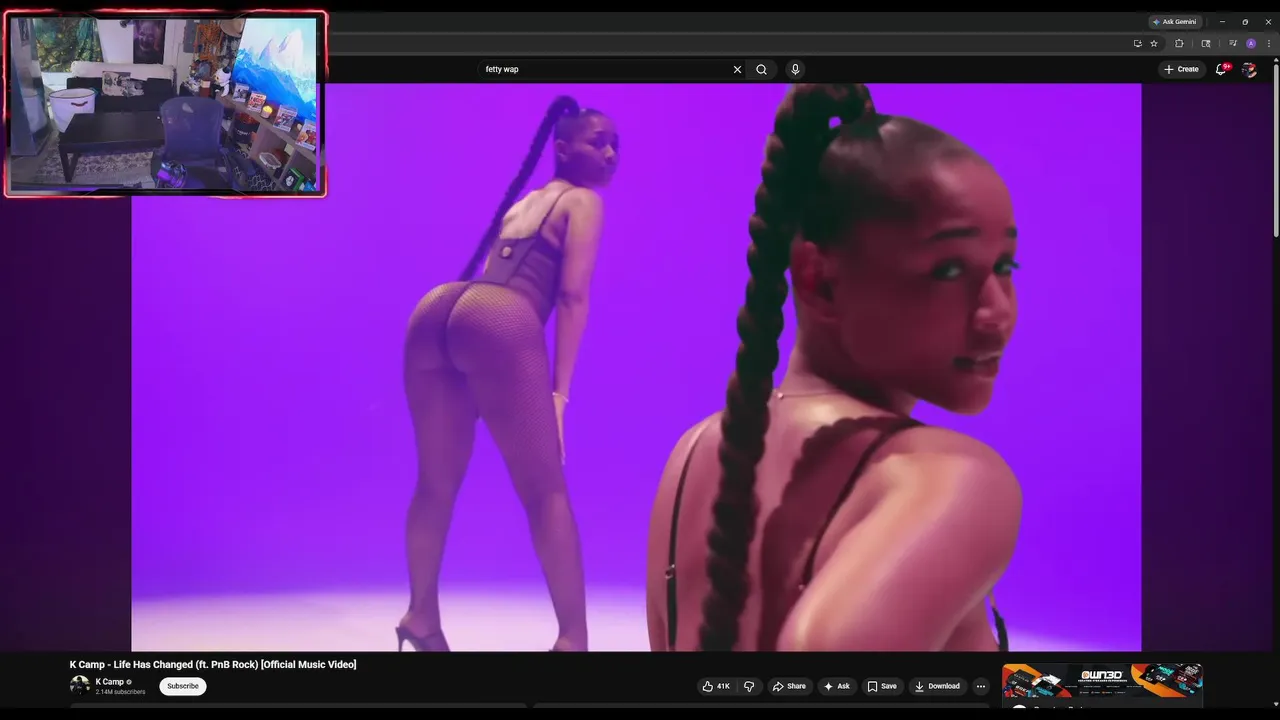1280x720 pixels.
Task: Click '2.14M subscribers' text
Action: tap(120, 692)
